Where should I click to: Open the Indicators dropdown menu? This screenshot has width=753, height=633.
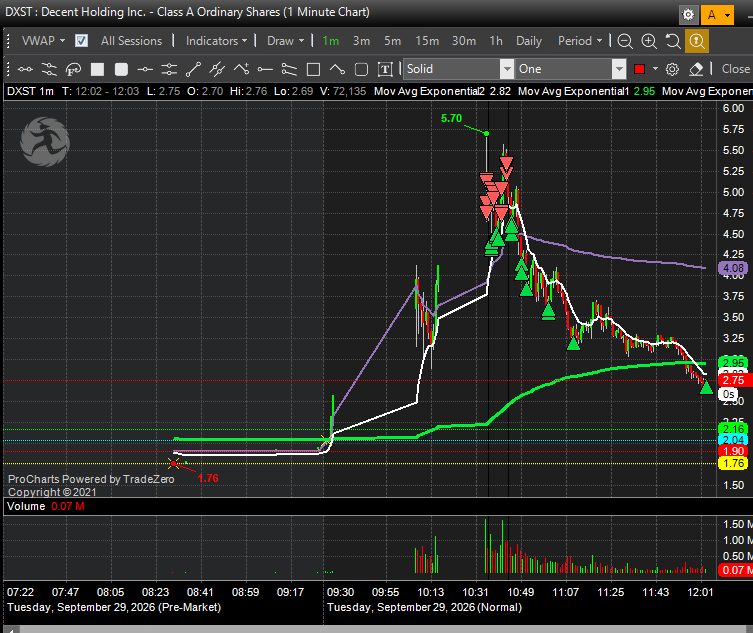click(x=217, y=41)
